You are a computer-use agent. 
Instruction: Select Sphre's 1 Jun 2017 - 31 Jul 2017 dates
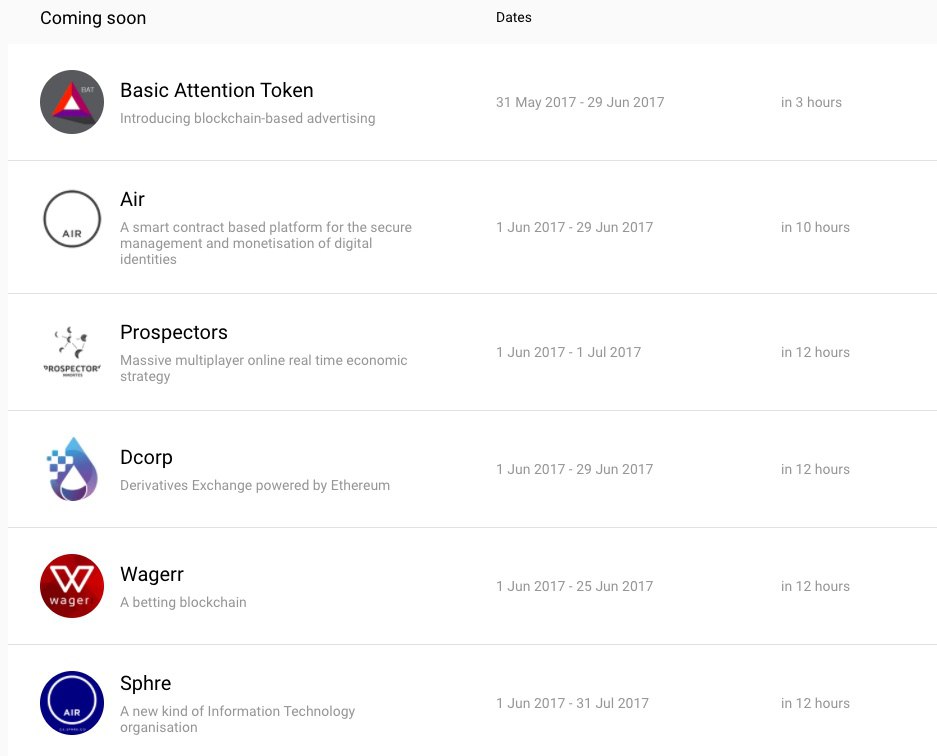pos(572,703)
